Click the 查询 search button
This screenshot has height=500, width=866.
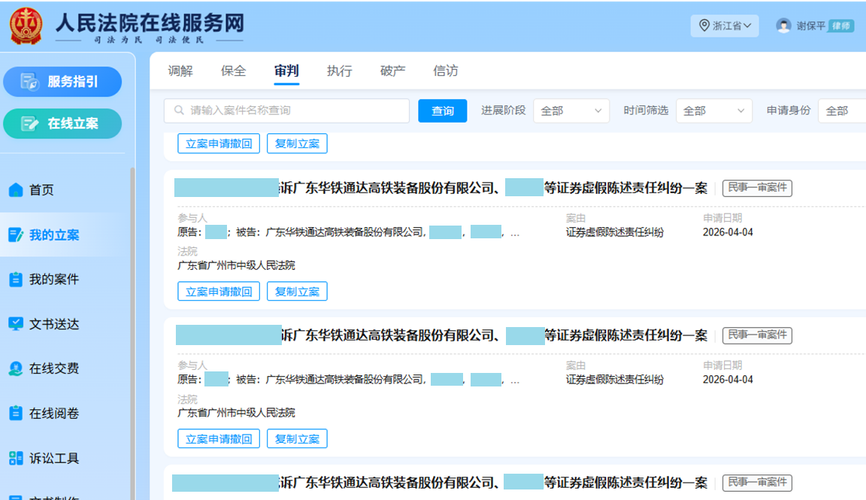442,111
